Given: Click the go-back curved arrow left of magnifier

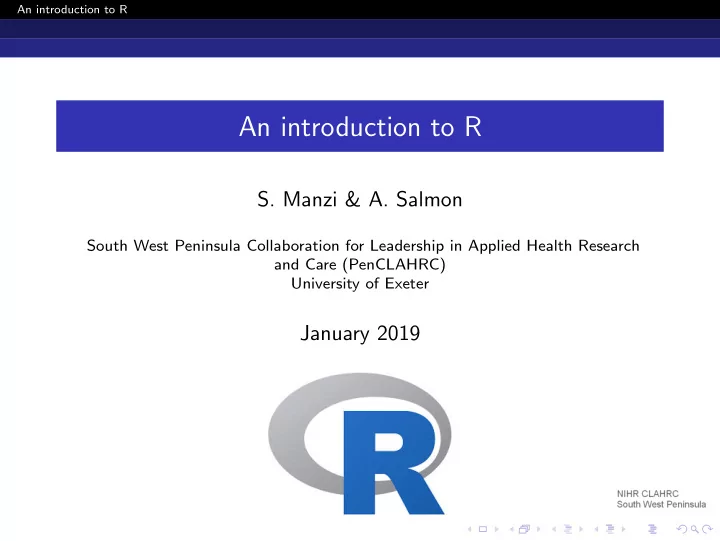Looking at the screenshot, I should [x=682, y=529].
